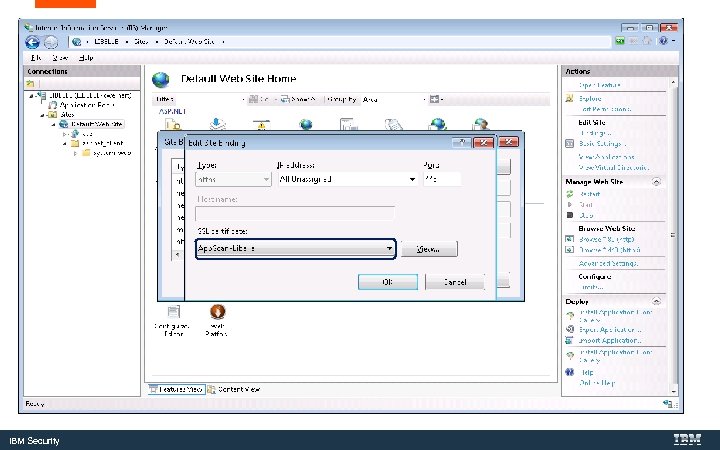Viewport: 720px width, 450px height.
Task: Collapse the Default Web Site tree node
Action: pos(53,124)
